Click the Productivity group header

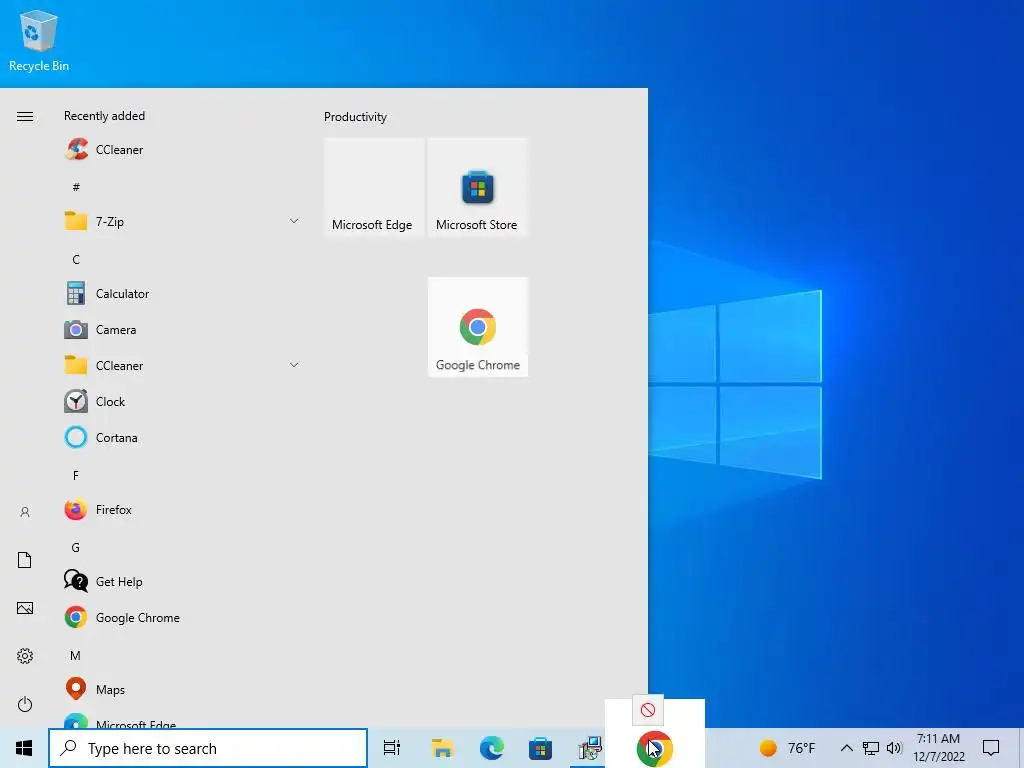pos(355,117)
